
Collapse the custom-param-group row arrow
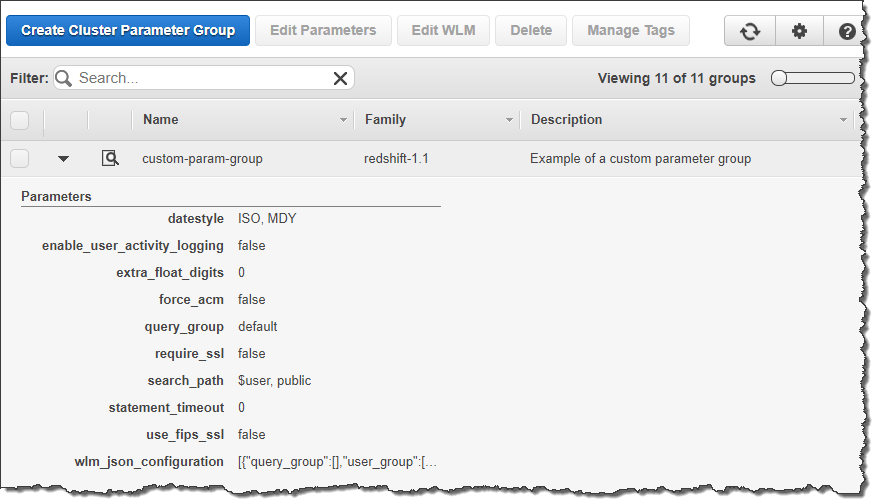tap(64, 158)
